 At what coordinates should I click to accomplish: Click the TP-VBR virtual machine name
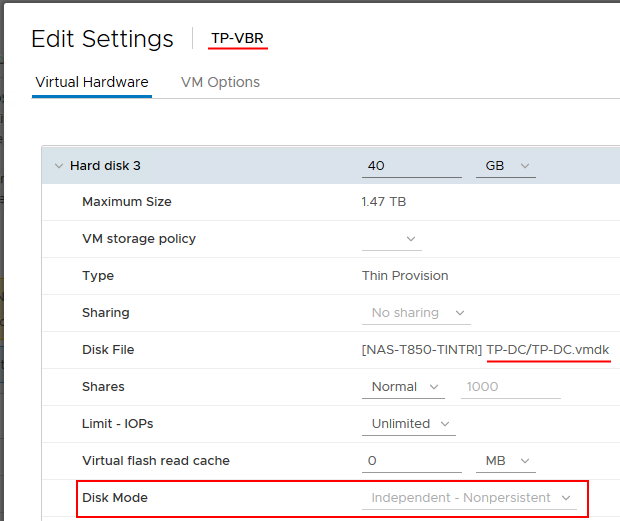238,39
